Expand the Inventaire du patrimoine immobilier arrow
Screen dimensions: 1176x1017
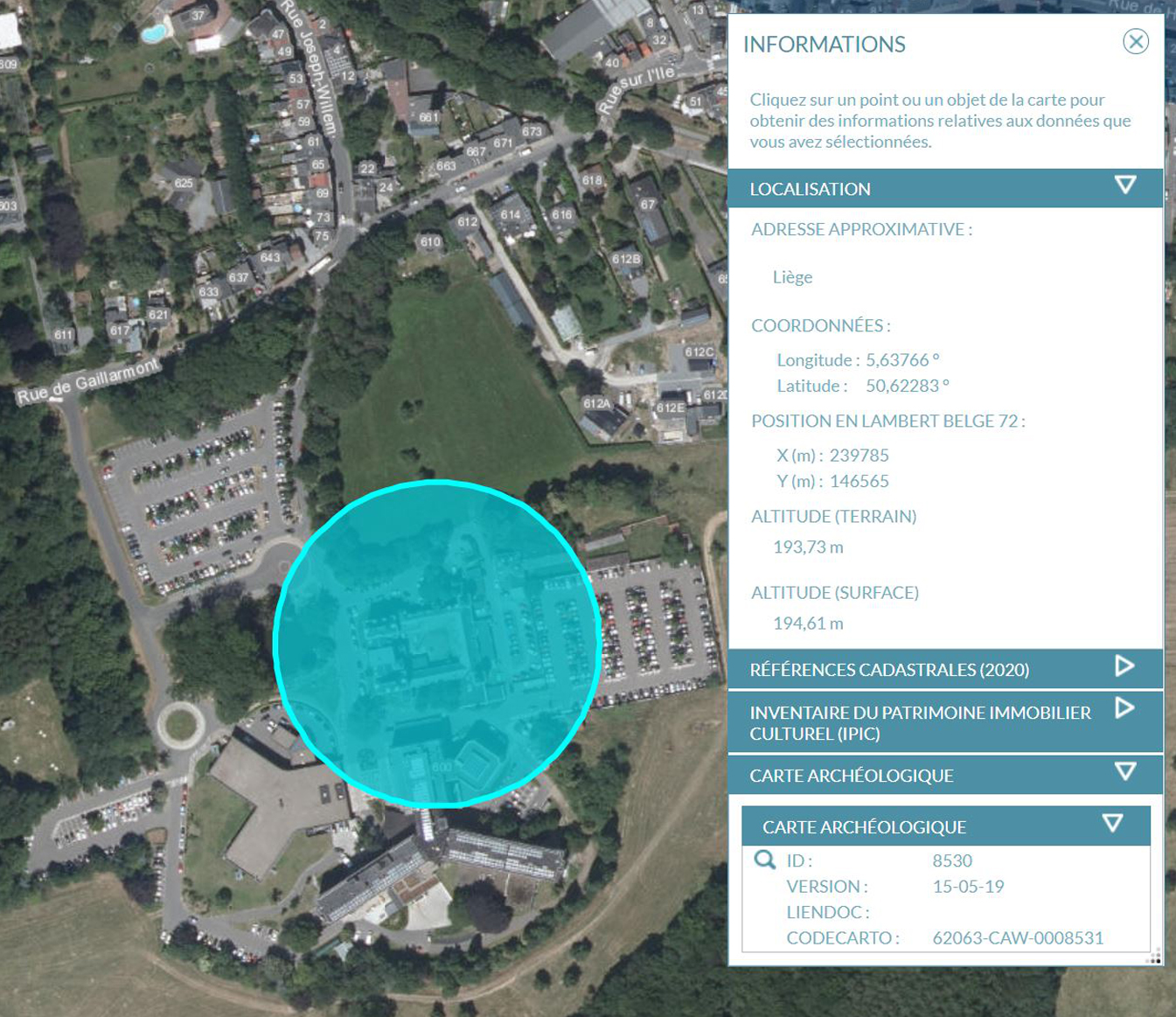(x=1124, y=708)
